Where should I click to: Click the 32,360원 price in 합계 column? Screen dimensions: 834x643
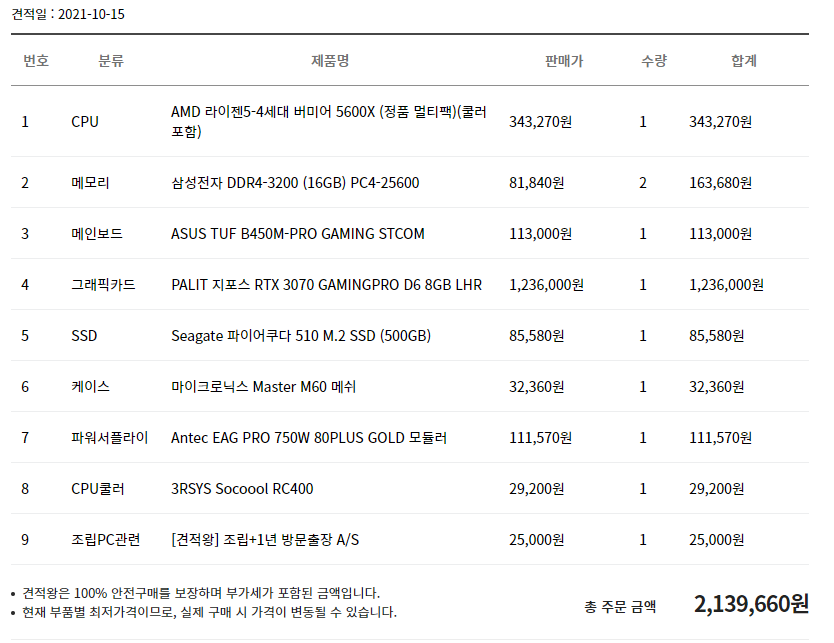pyautogui.click(x=717, y=387)
